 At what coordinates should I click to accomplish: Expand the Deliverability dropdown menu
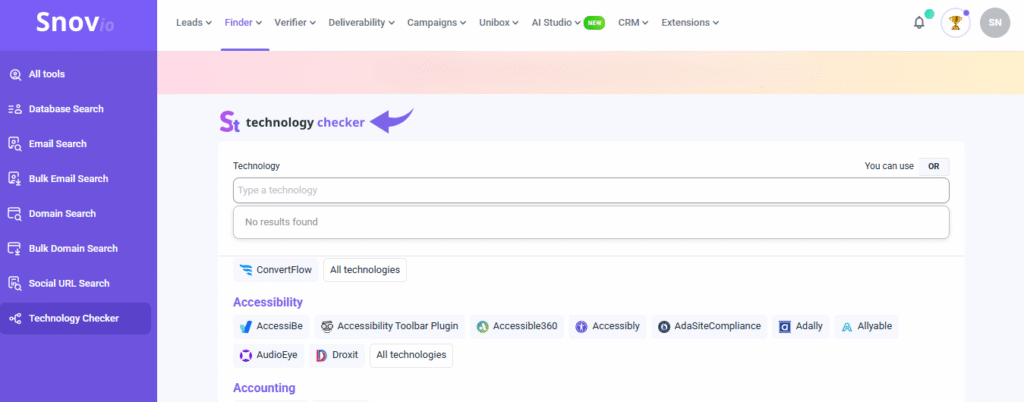pos(361,22)
